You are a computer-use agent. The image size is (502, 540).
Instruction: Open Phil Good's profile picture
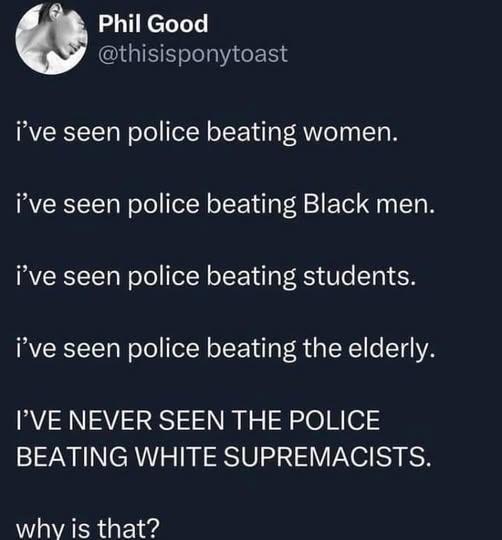(x=51, y=39)
